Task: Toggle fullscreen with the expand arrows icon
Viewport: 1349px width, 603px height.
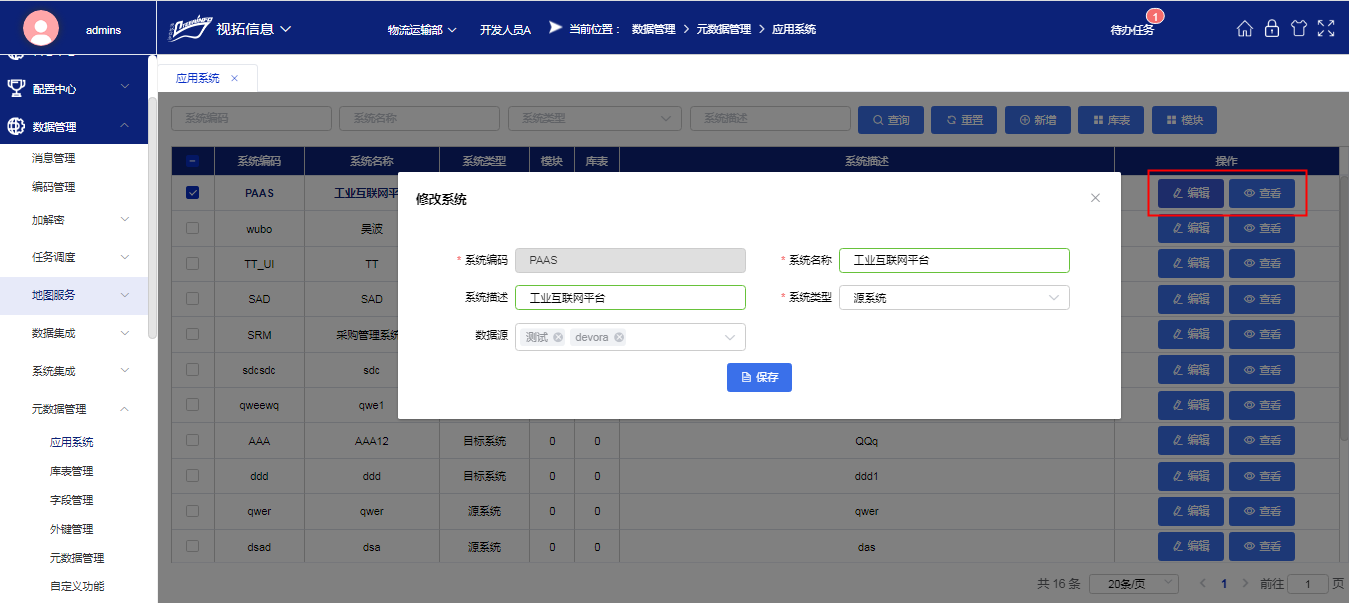Action: coord(1326,29)
